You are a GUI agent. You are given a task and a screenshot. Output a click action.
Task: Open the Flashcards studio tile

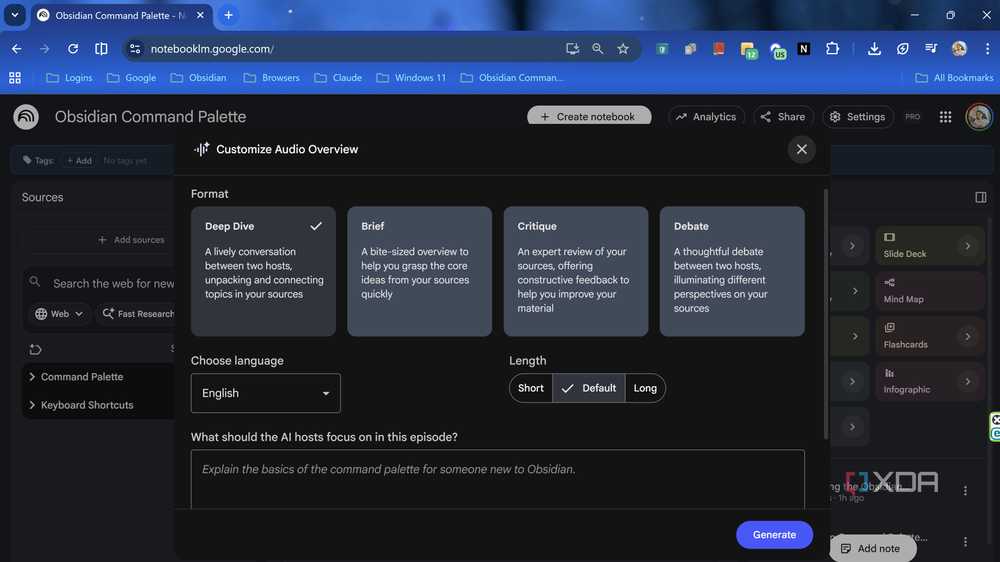point(930,336)
